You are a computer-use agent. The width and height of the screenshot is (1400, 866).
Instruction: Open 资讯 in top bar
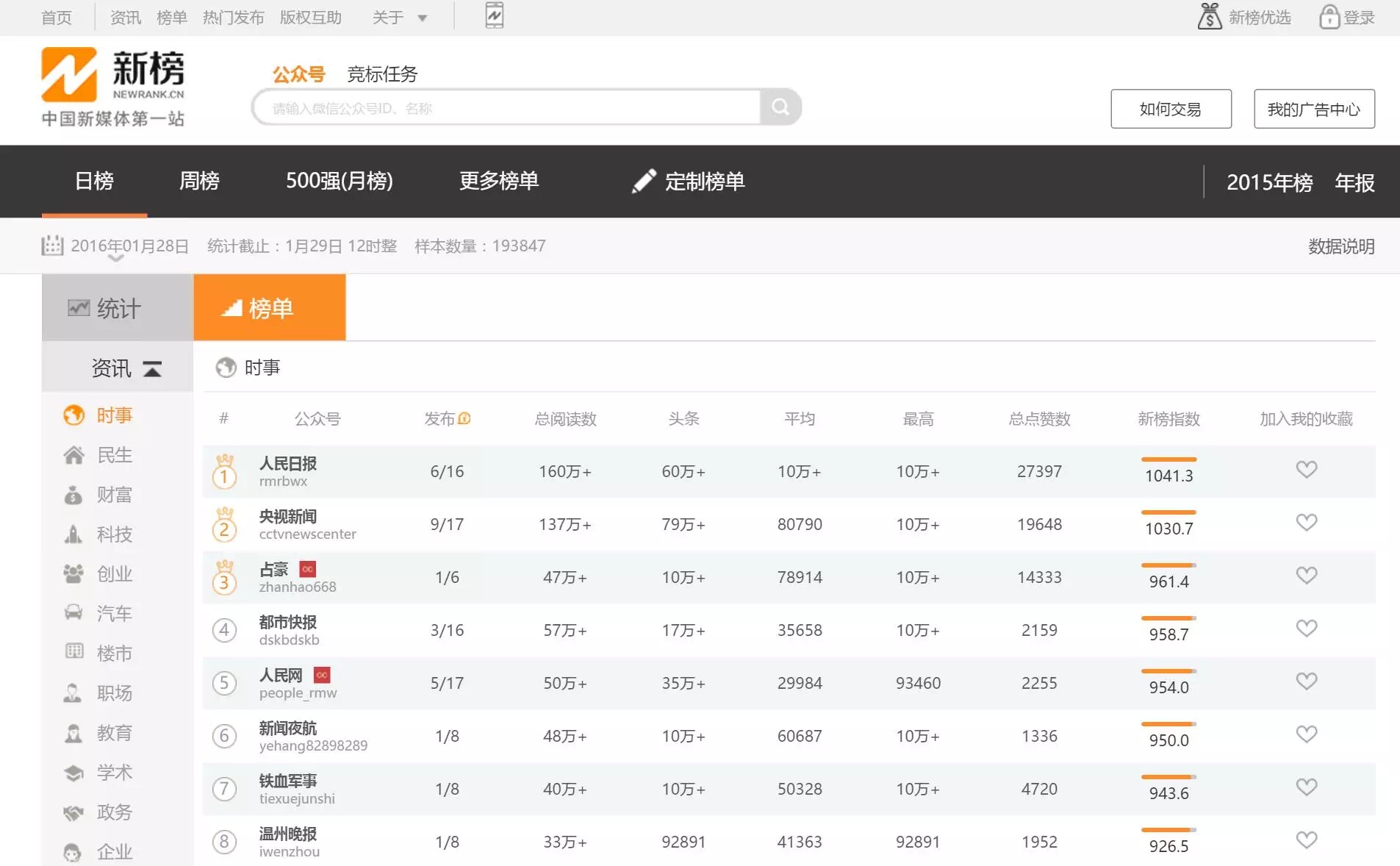tap(126, 18)
